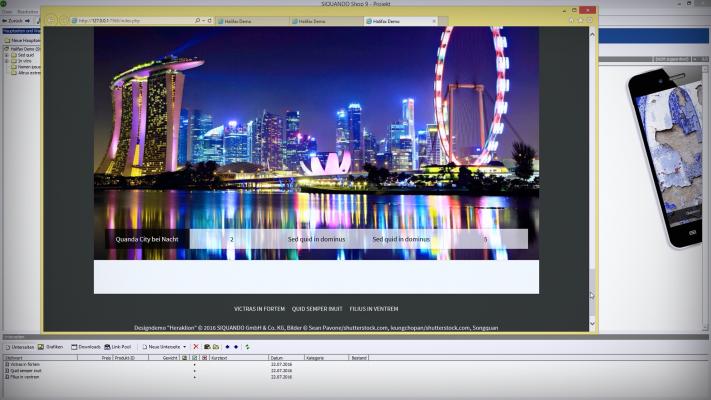This screenshot has height=400, width=711.
Task: Click the refresh icon in address bar
Action: 208,20
